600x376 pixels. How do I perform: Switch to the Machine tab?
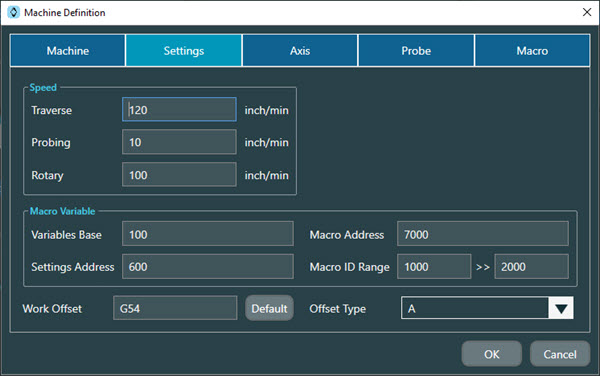[68, 50]
